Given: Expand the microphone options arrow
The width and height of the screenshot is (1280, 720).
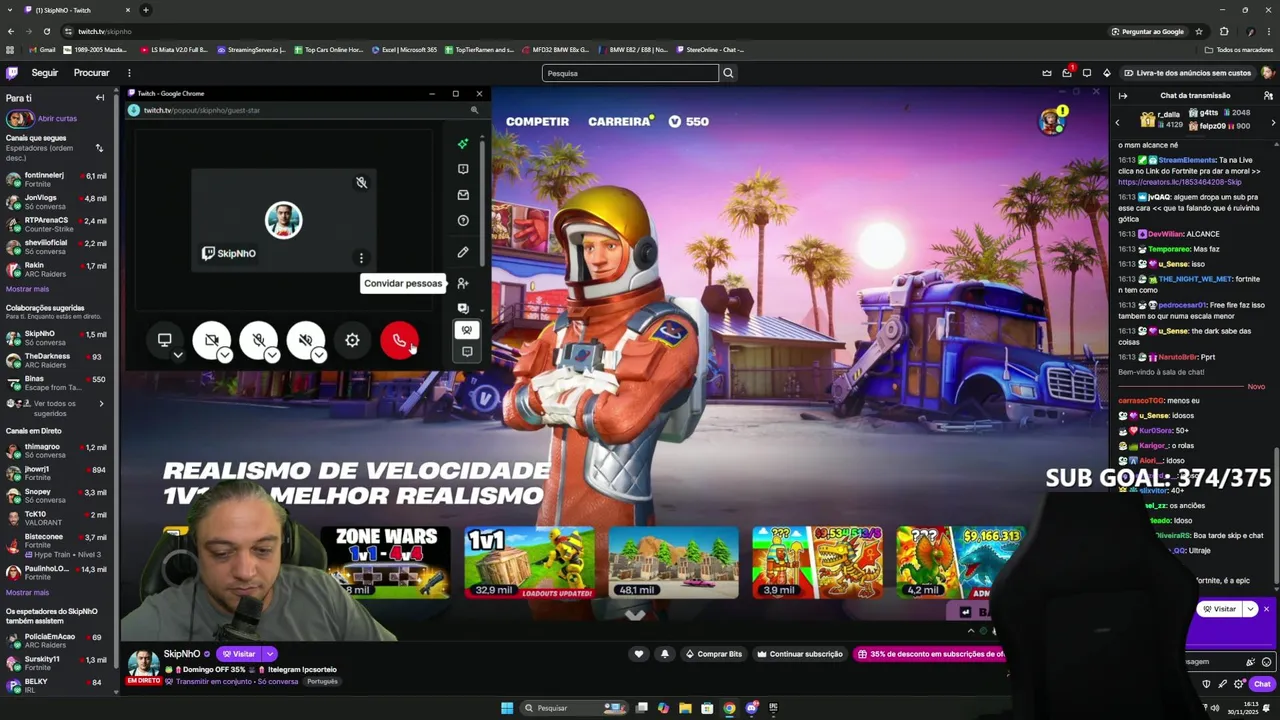Looking at the screenshot, I should pyautogui.click(x=272, y=355).
